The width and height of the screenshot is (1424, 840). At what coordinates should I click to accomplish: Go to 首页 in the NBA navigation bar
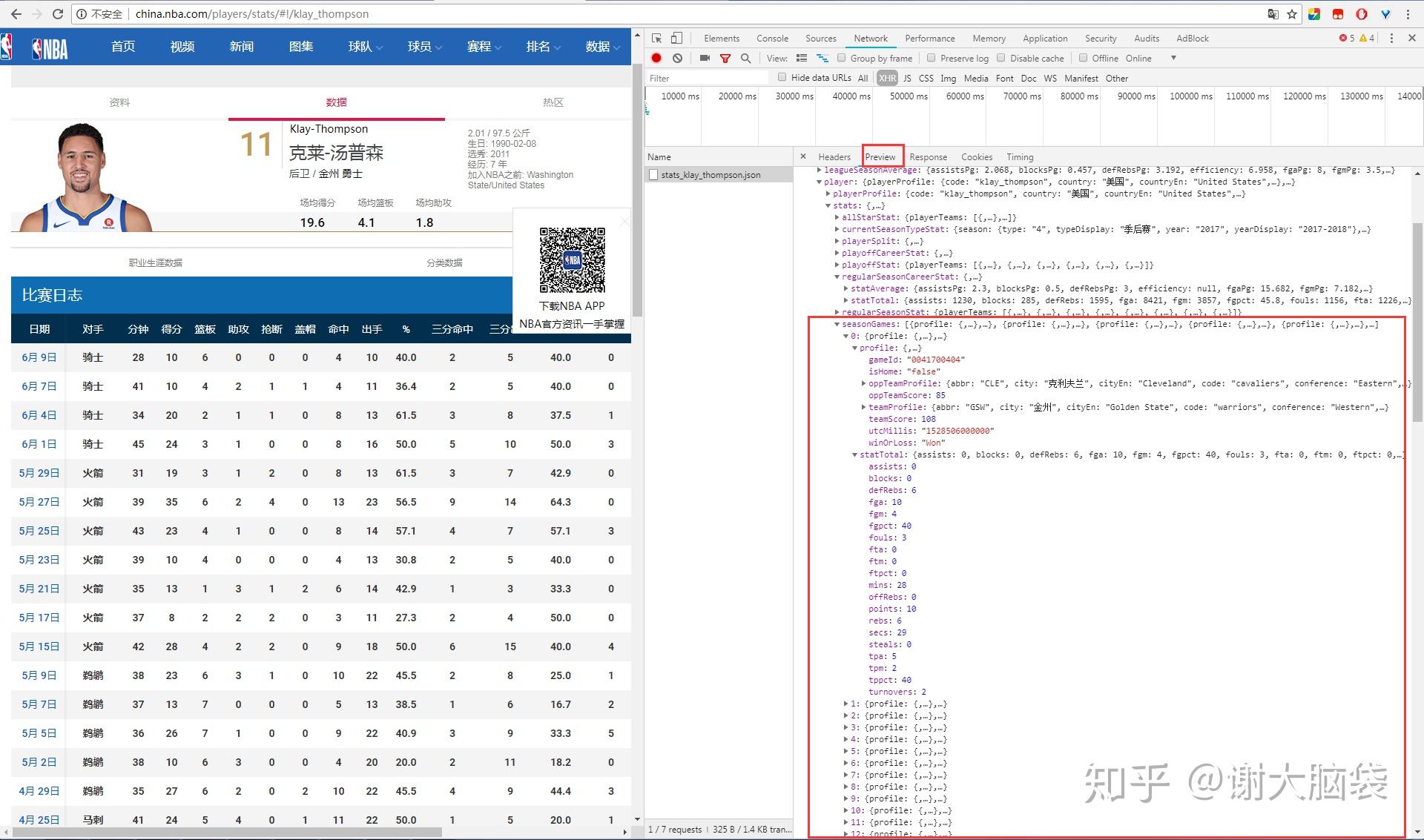click(123, 47)
